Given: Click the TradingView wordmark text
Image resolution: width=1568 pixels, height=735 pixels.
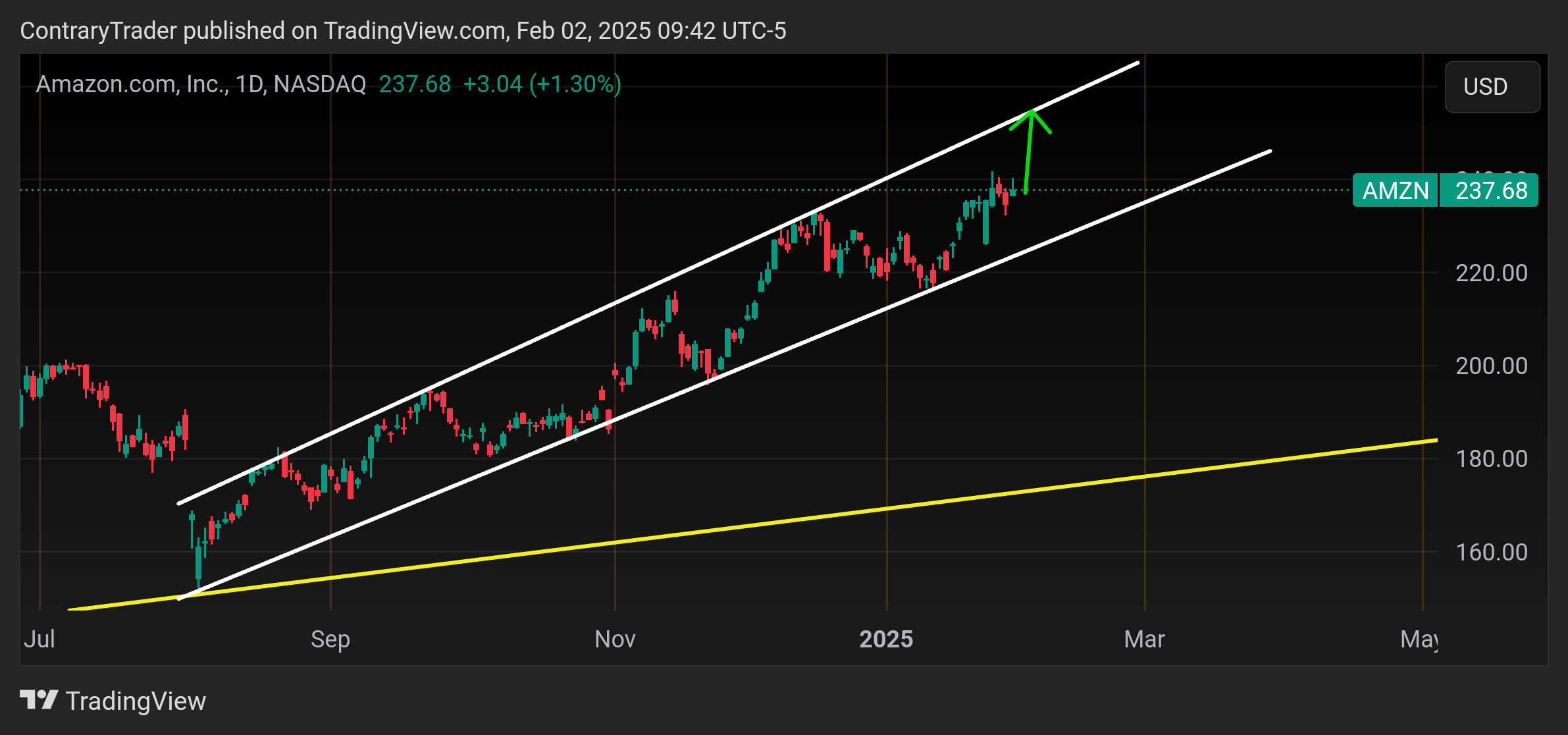Looking at the screenshot, I should 136,701.
